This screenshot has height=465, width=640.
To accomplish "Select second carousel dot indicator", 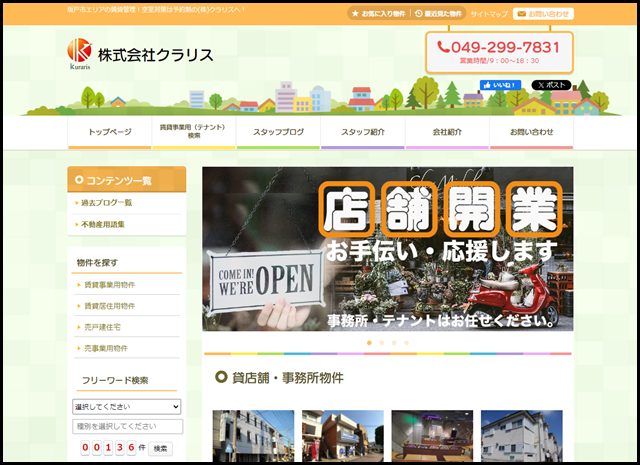I will coord(382,343).
